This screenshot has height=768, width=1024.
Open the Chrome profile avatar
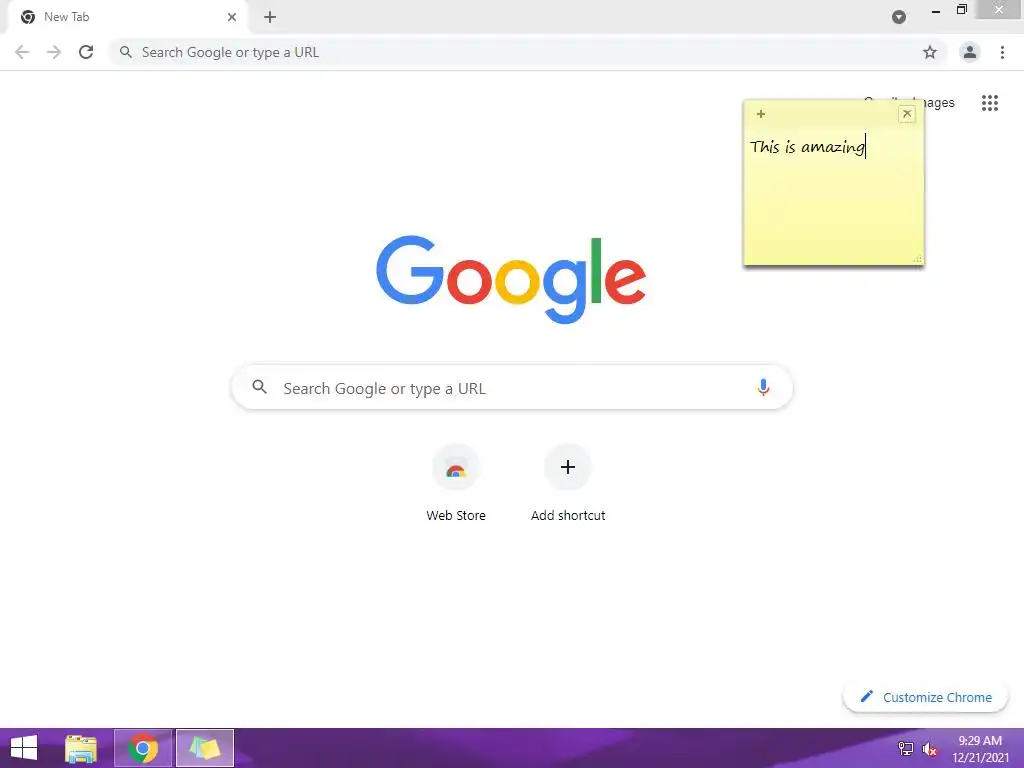point(969,52)
